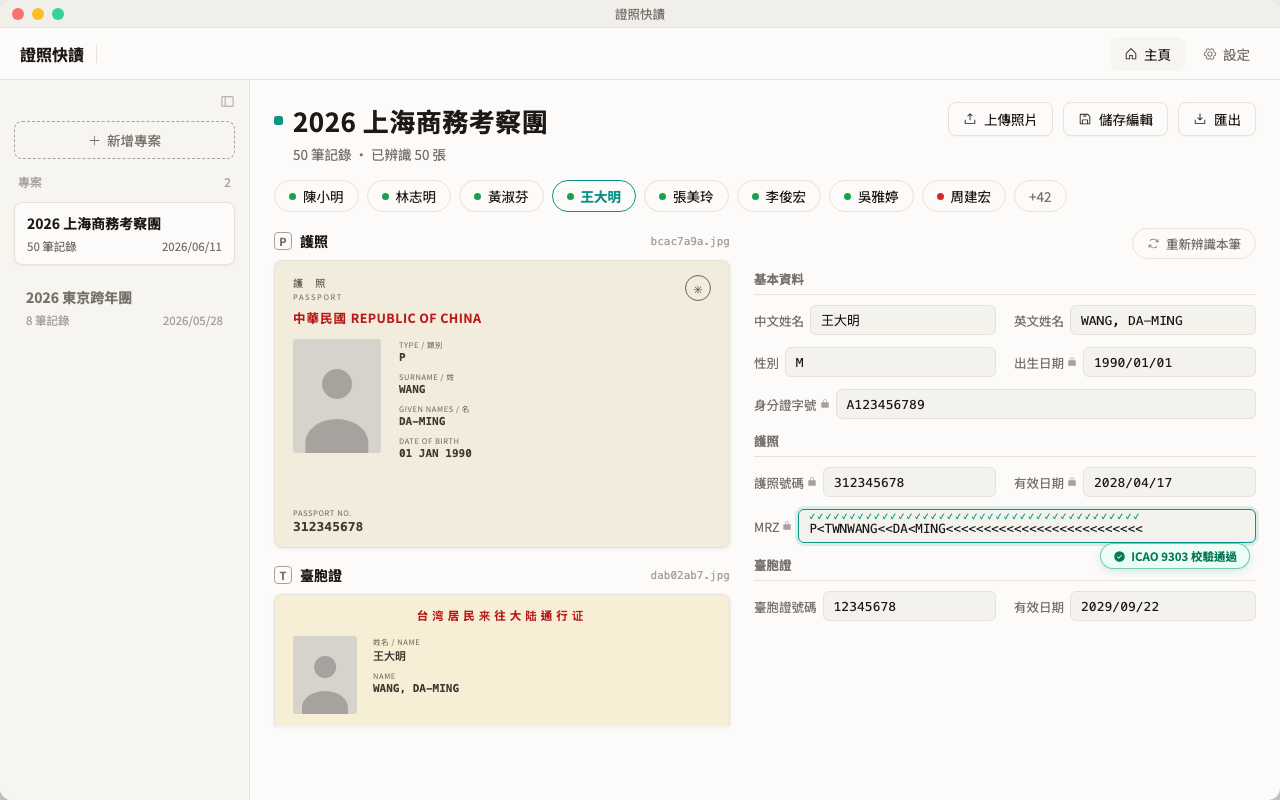Select red-flagged record chip 周建宏
The width and height of the screenshot is (1280, 800).
click(964, 196)
